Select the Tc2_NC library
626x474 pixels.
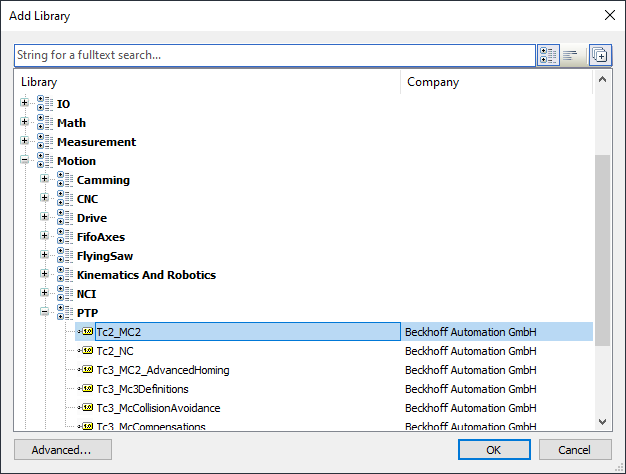click(x=115, y=351)
